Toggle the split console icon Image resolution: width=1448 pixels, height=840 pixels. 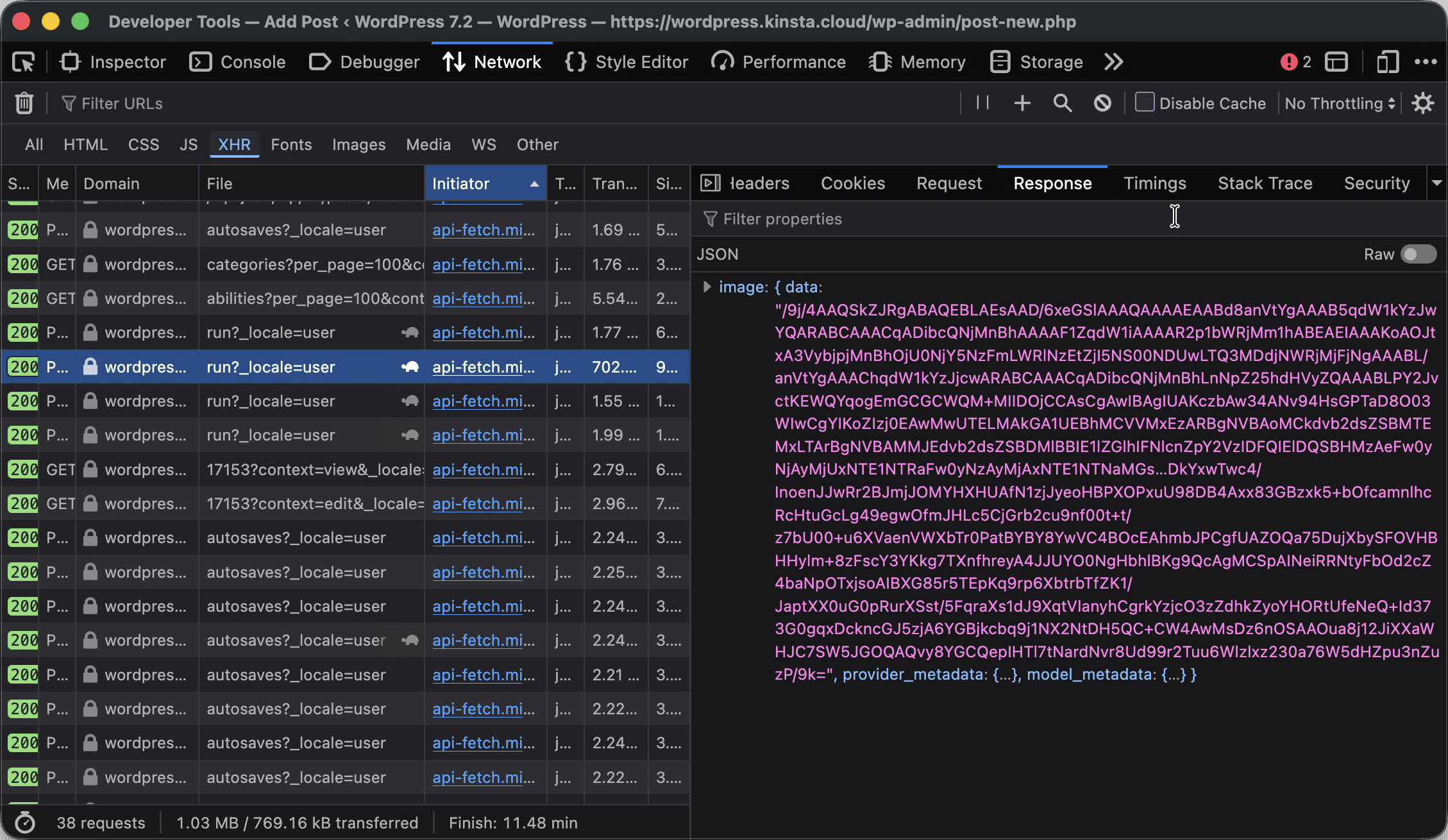[x=1336, y=62]
